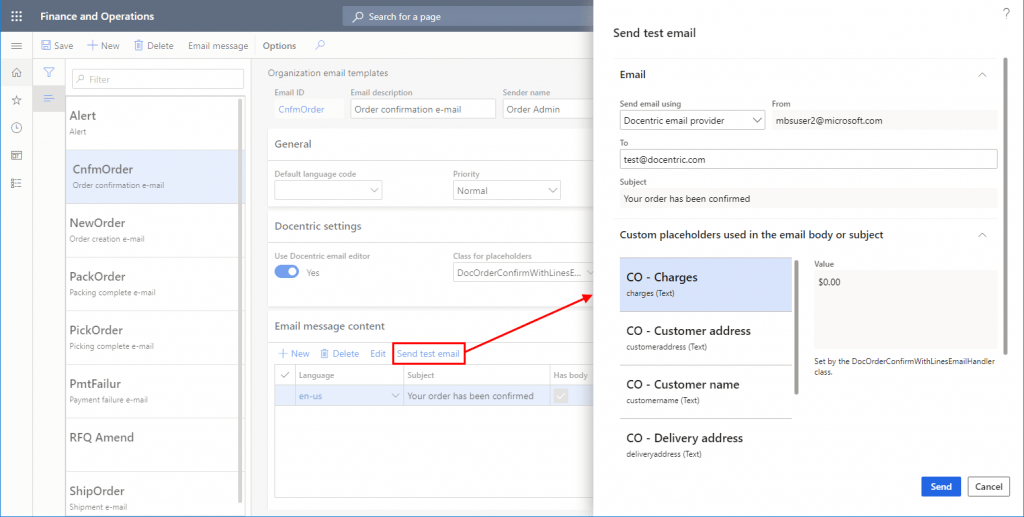
Task: Click the list view lines icon
Action: pyautogui.click(x=48, y=99)
